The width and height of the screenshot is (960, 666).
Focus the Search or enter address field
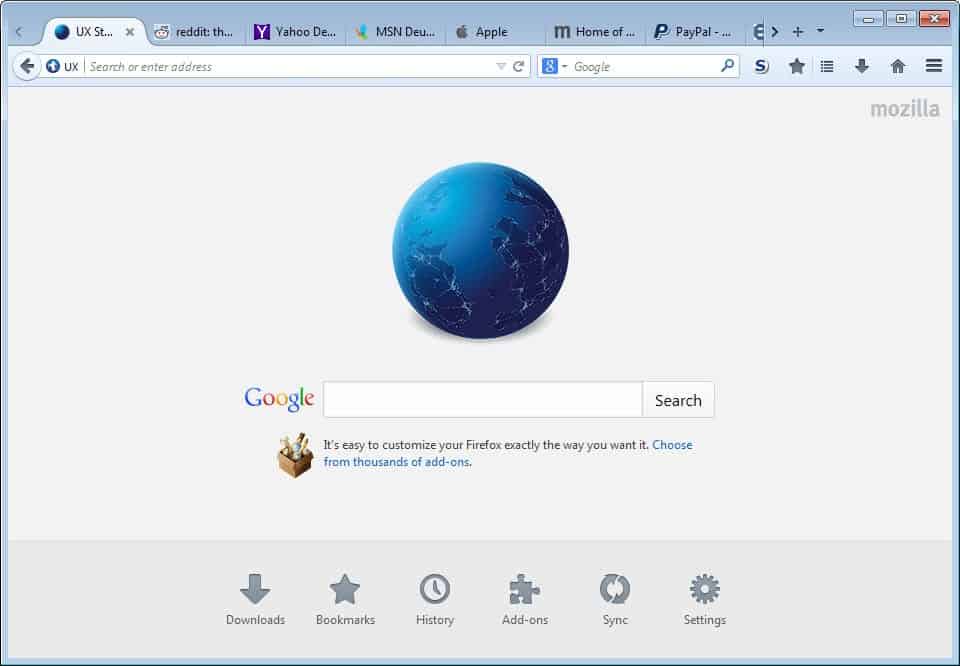point(289,66)
